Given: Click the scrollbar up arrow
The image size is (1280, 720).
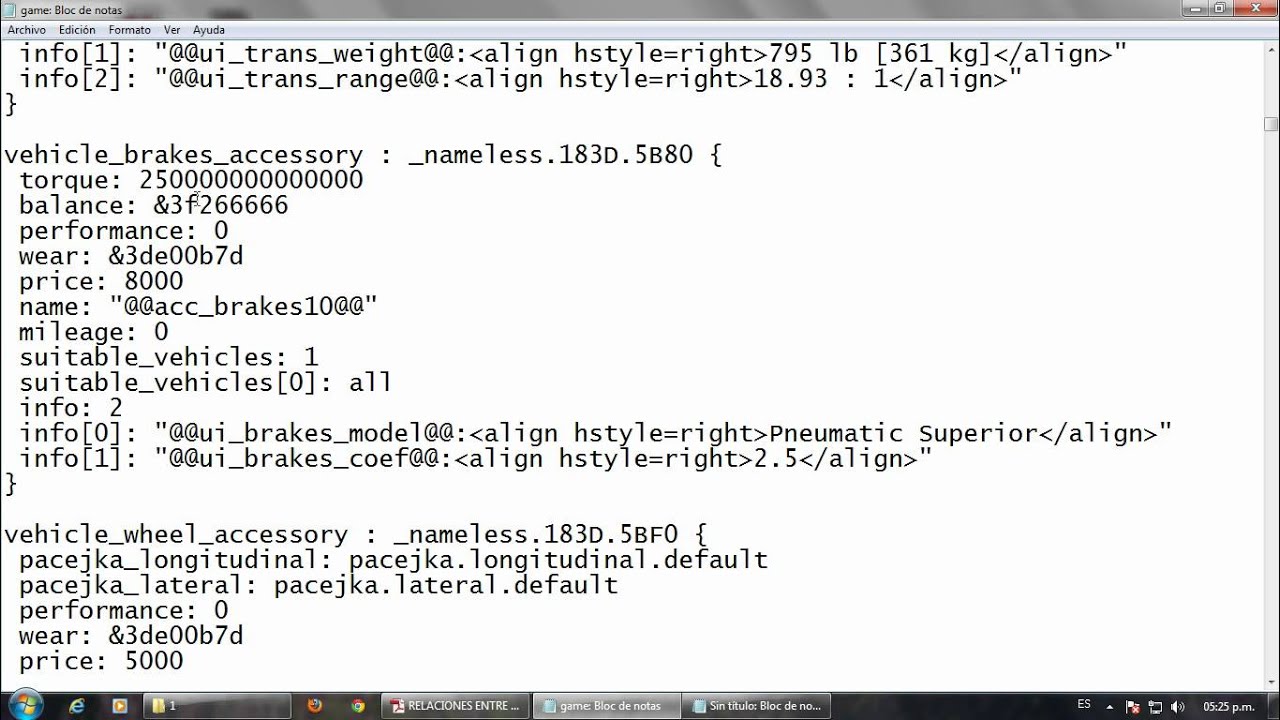Looking at the screenshot, I should pyautogui.click(x=1271, y=47).
